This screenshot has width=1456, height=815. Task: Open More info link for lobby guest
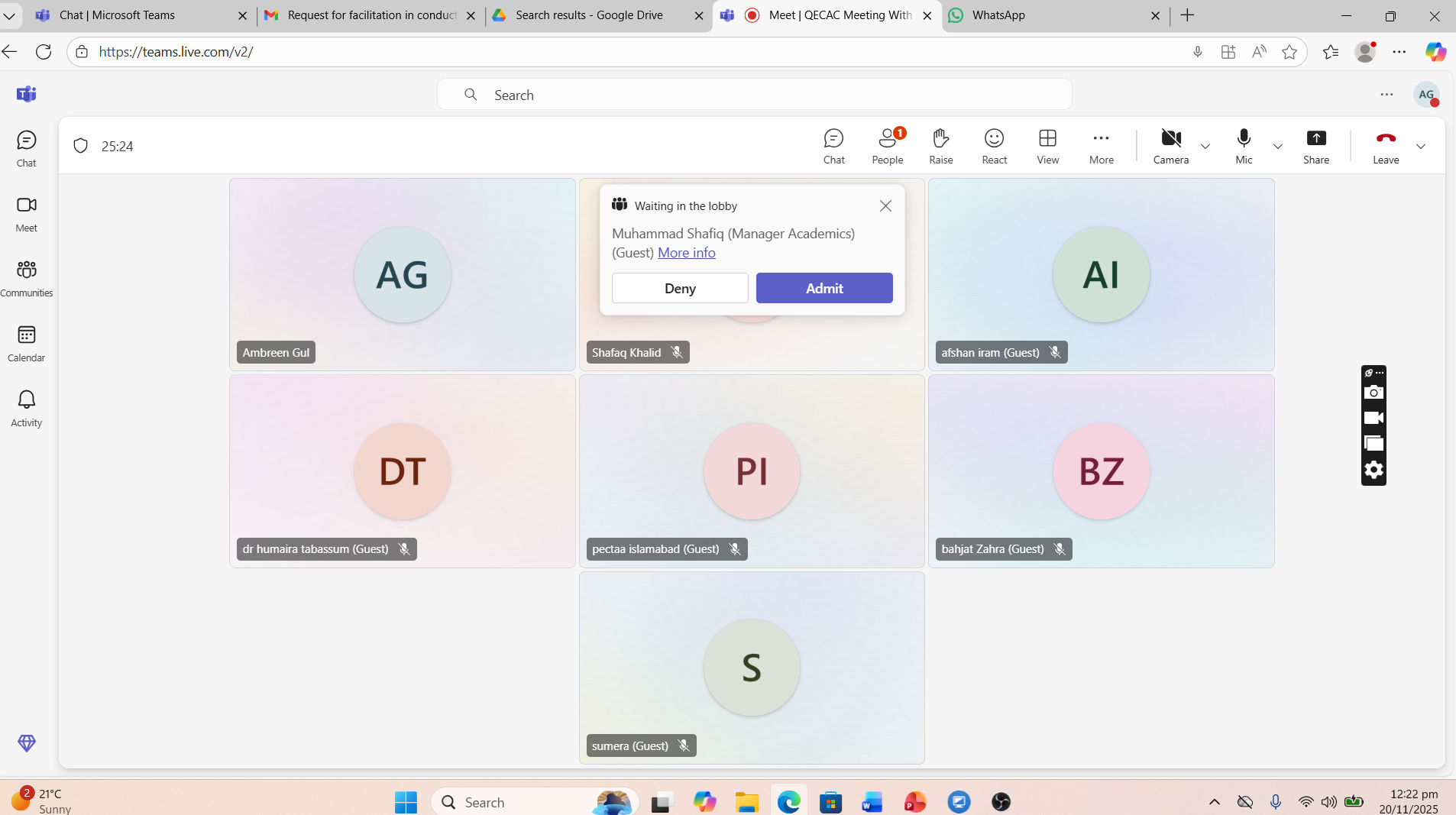tap(686, 253)
